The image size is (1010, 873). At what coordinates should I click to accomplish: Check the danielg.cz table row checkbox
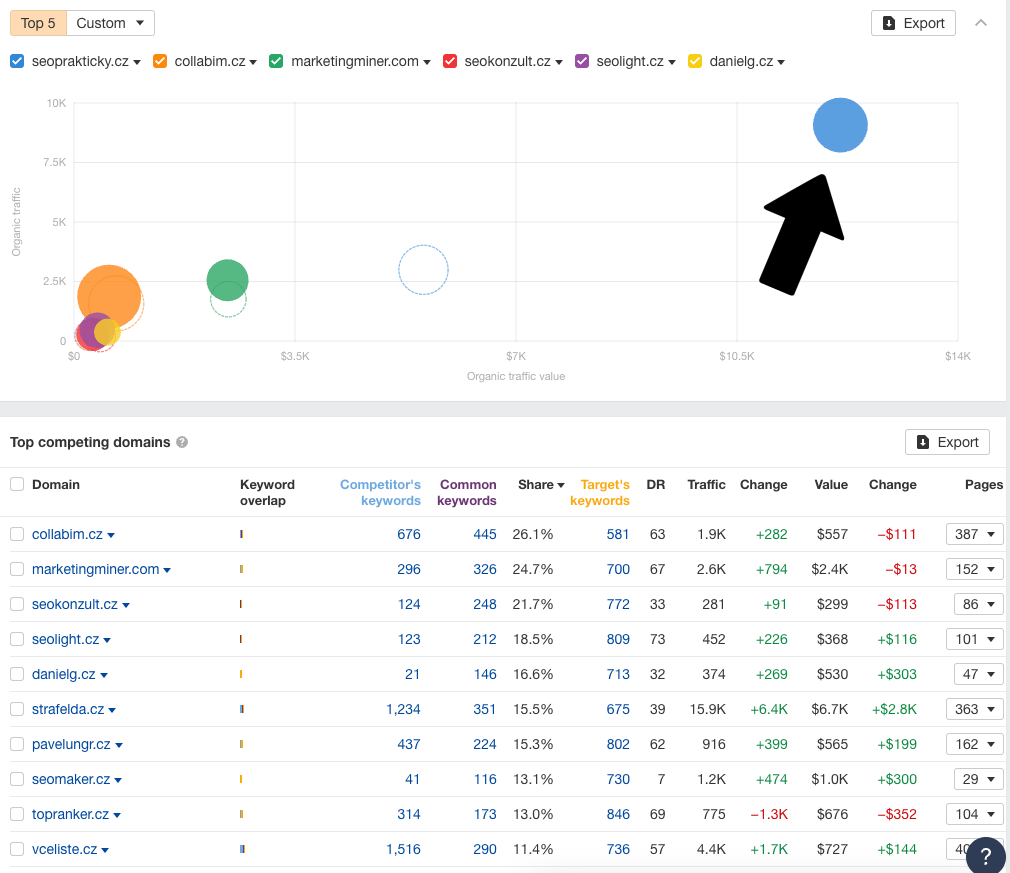click(17, 674)
